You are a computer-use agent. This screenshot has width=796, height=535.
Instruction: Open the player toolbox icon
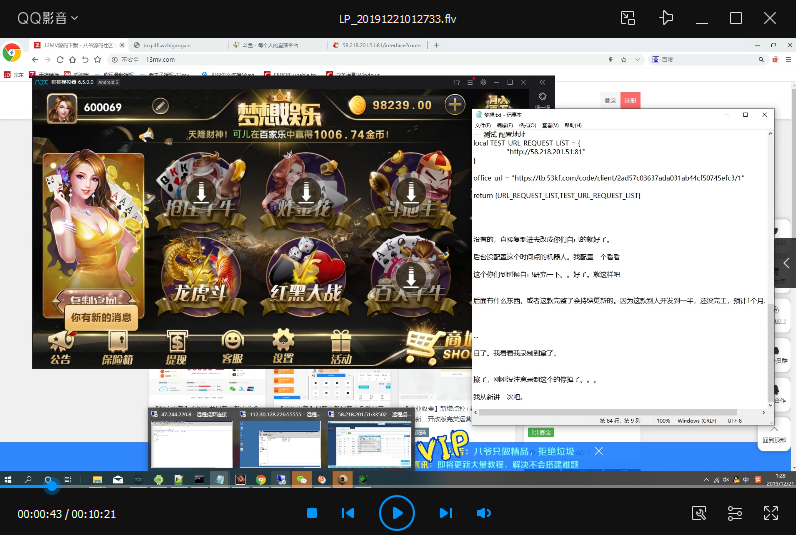(x=699, y=513)
